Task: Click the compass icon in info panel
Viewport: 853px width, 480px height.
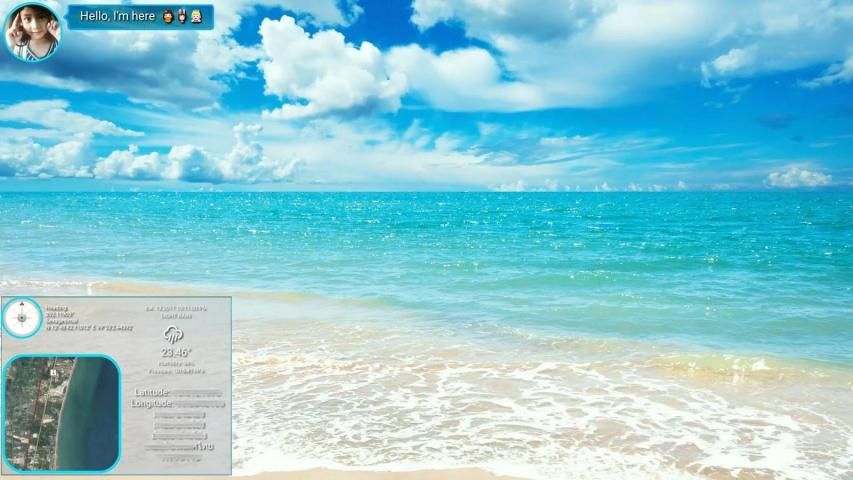Action: click(x=22, y=318)
